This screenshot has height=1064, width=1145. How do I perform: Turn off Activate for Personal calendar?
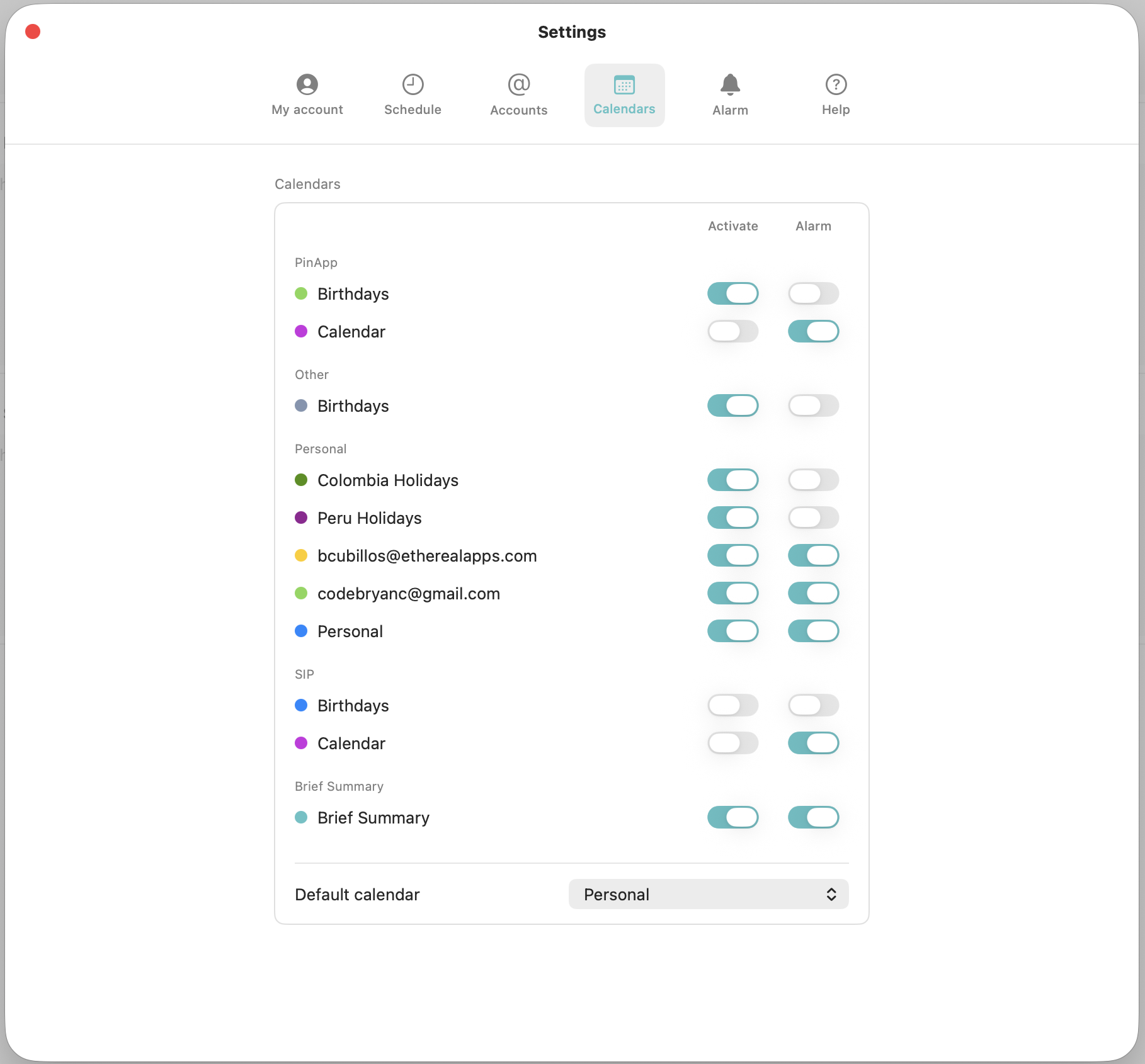pyautogui.click(x=733, y=631)
